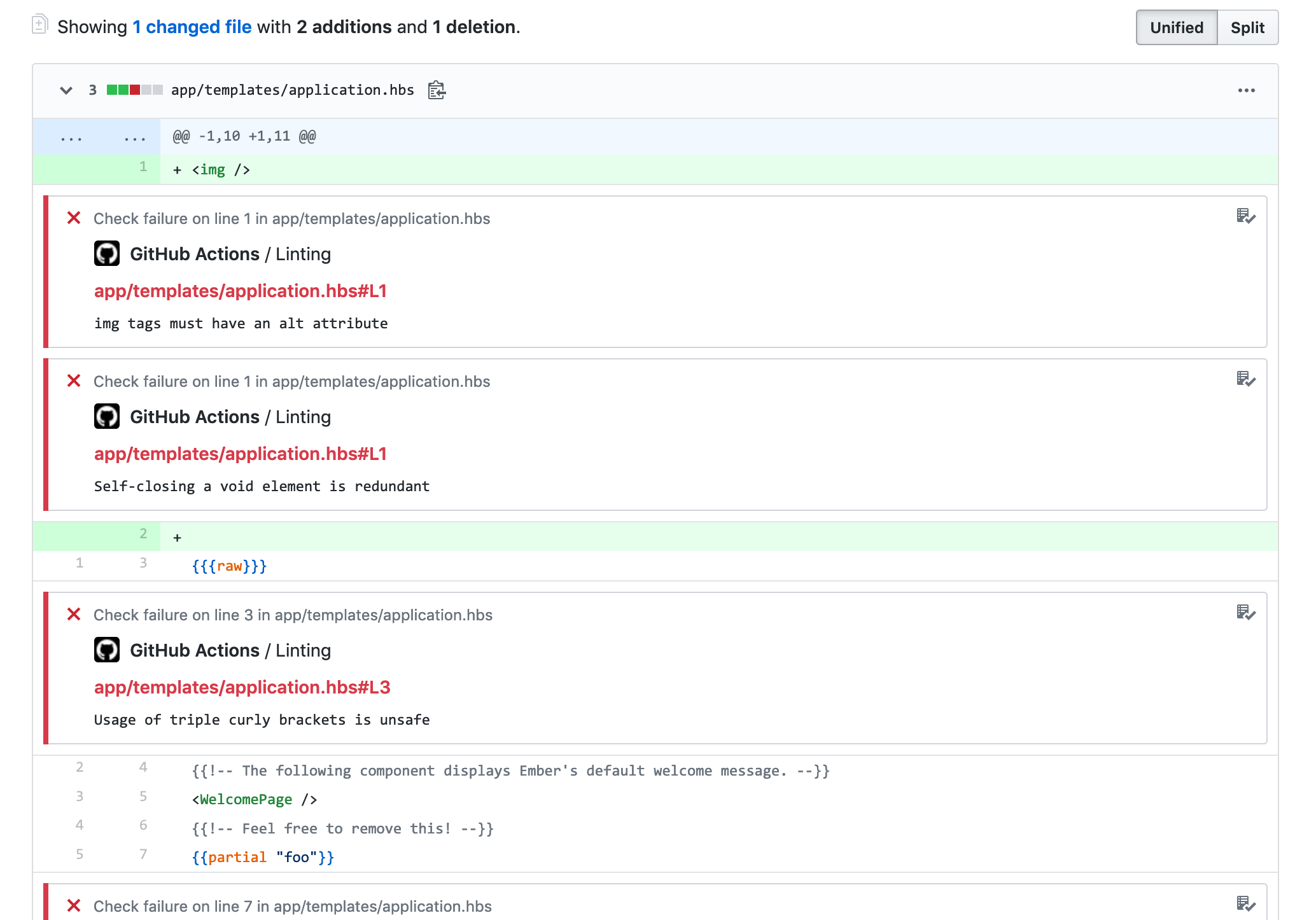Screen dimensions: 1316x920
Task: Click GitHub avatar in the triple curly annotation
Action: coord(107,650)
